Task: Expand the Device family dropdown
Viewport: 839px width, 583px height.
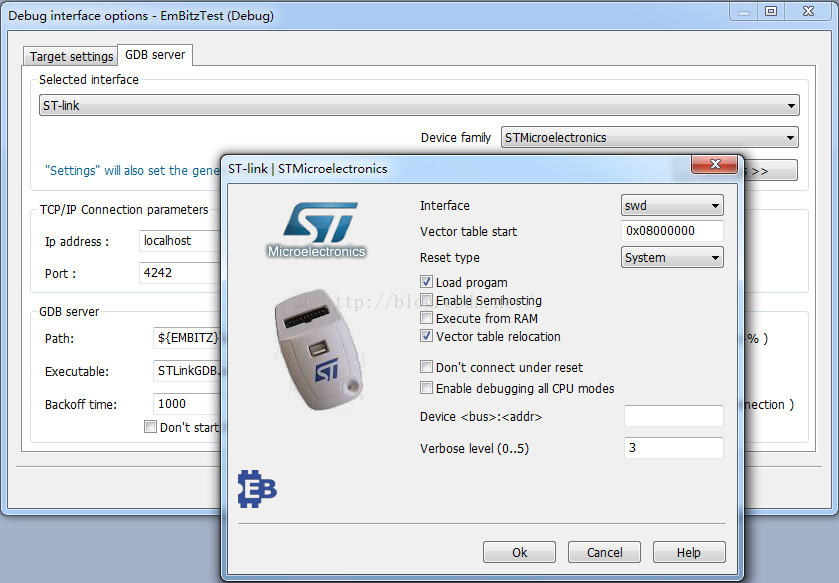Action: (650, 137)
